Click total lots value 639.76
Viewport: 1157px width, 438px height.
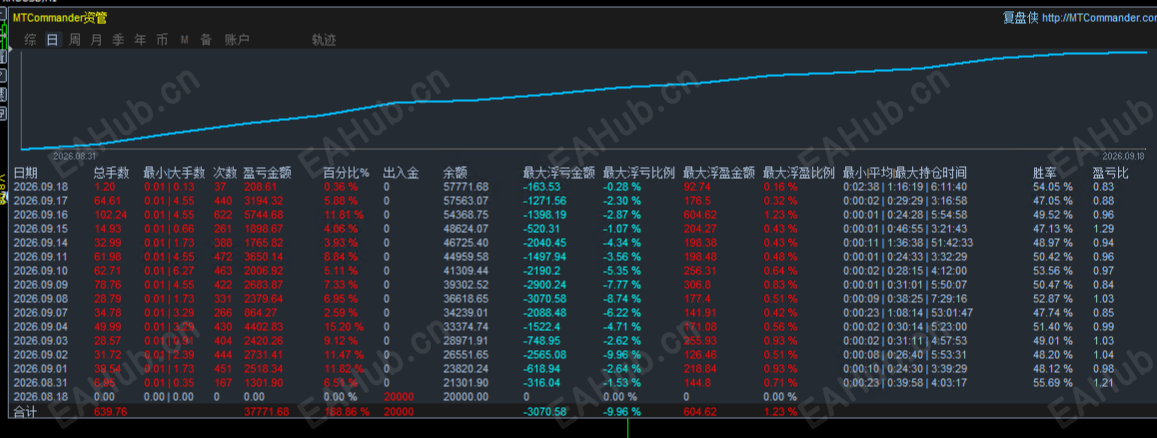pos(111,411)
